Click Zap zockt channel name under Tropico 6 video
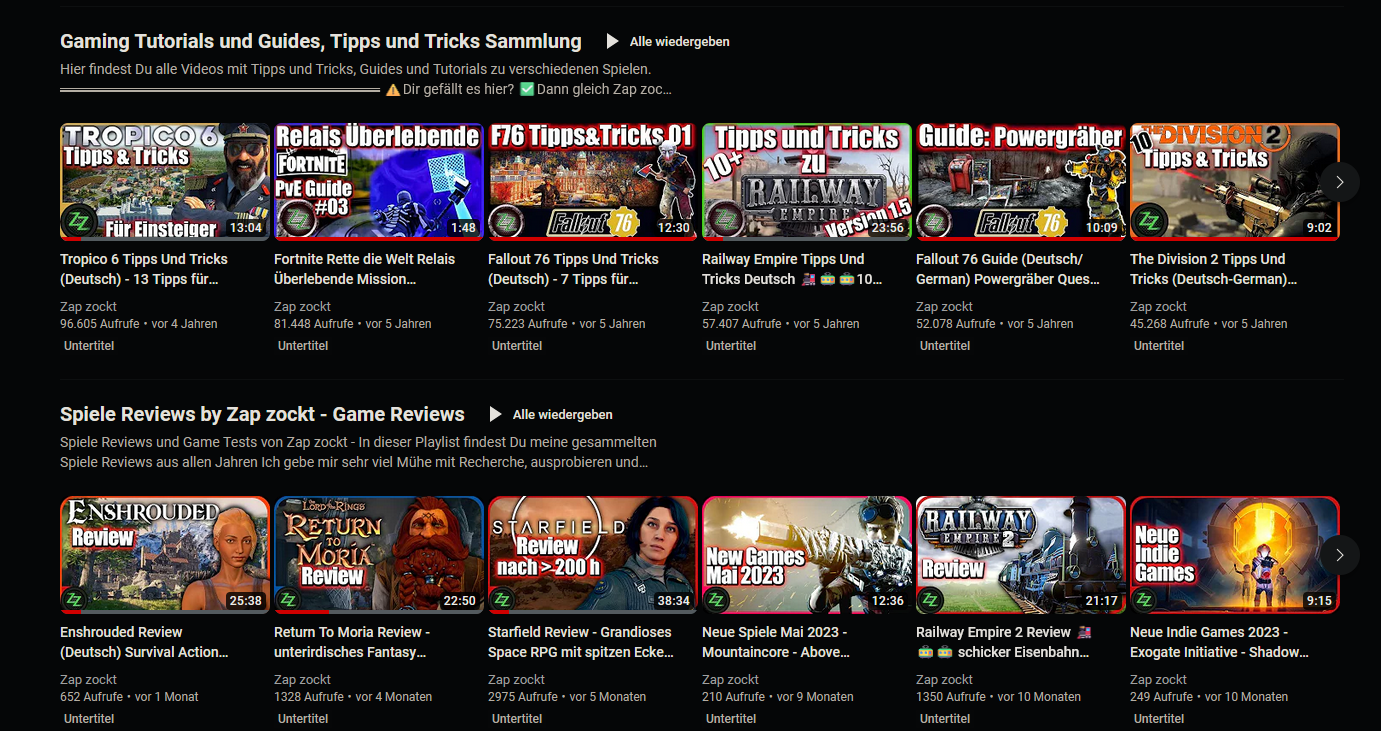 coord(88,307)
